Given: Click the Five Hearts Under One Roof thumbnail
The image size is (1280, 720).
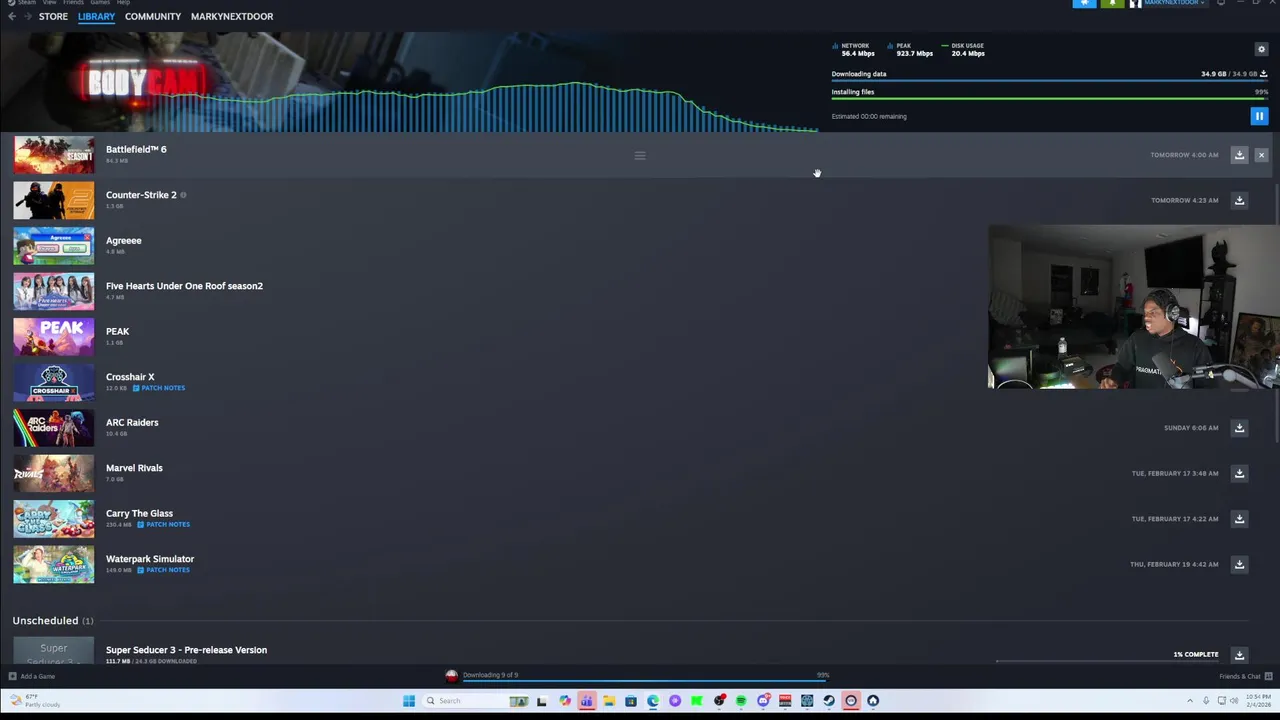Looking at the screenshot, I should point(54,291).
